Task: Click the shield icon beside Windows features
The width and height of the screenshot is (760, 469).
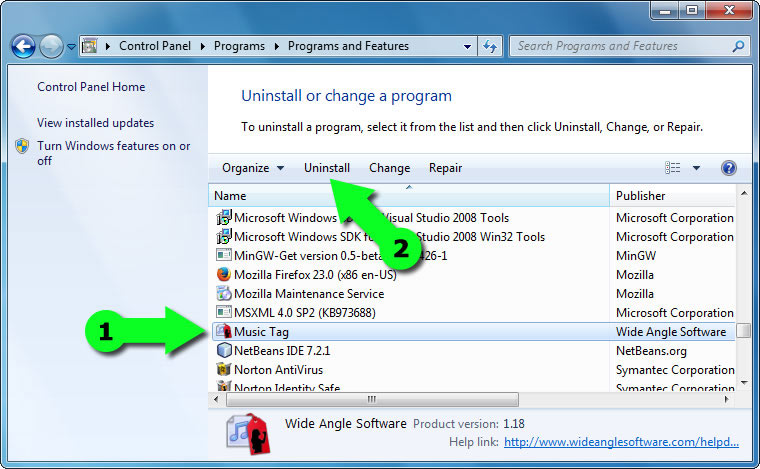Action: click(x=22, y=146)
